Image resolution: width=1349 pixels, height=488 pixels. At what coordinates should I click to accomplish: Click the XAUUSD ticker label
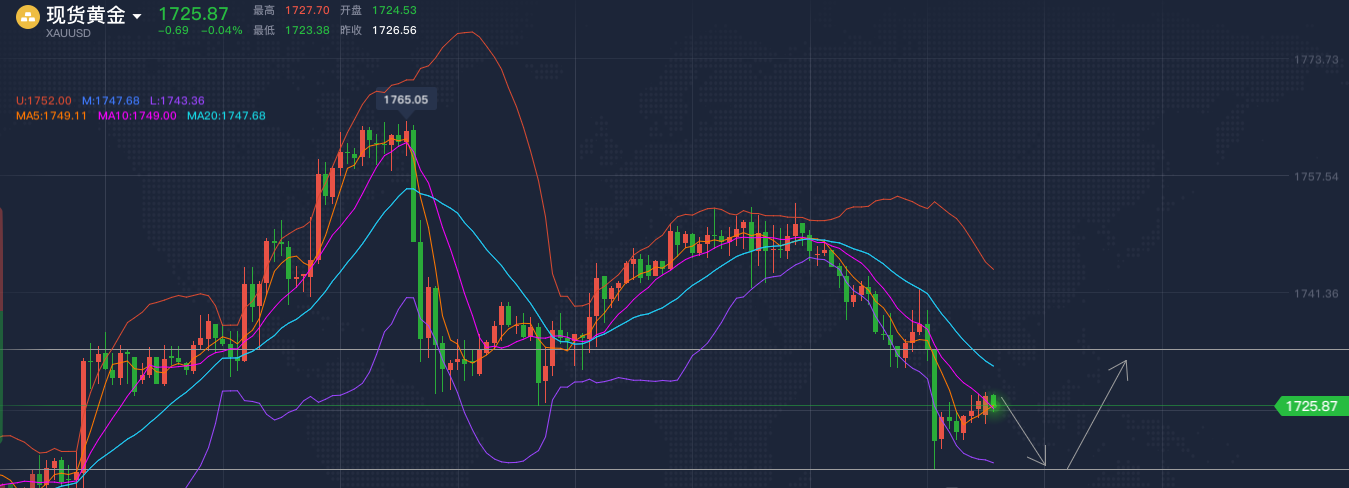(x=68, y=34)
